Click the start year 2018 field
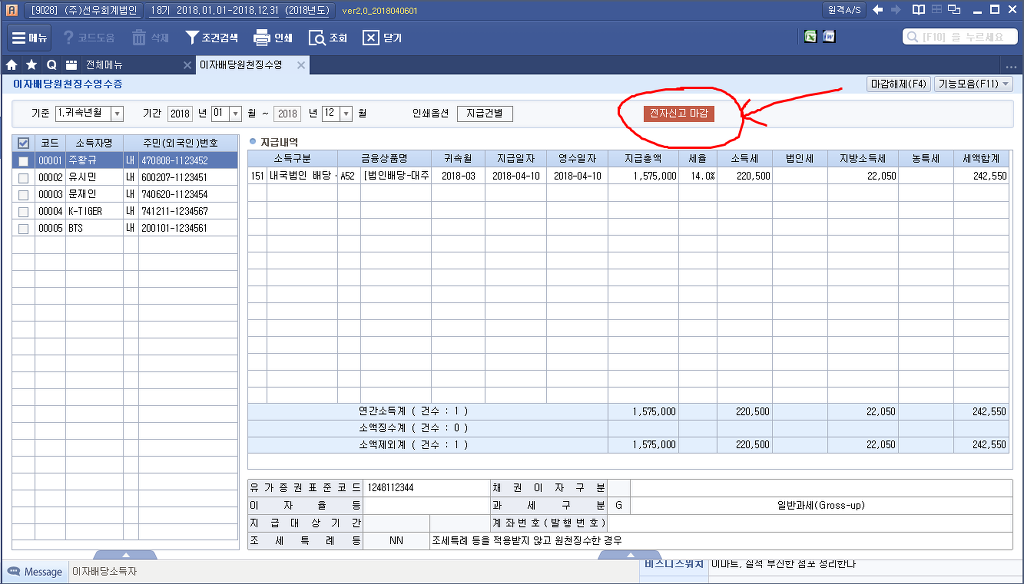The height and width of the screenshot is (584, 1024). (x=180, y=114)
